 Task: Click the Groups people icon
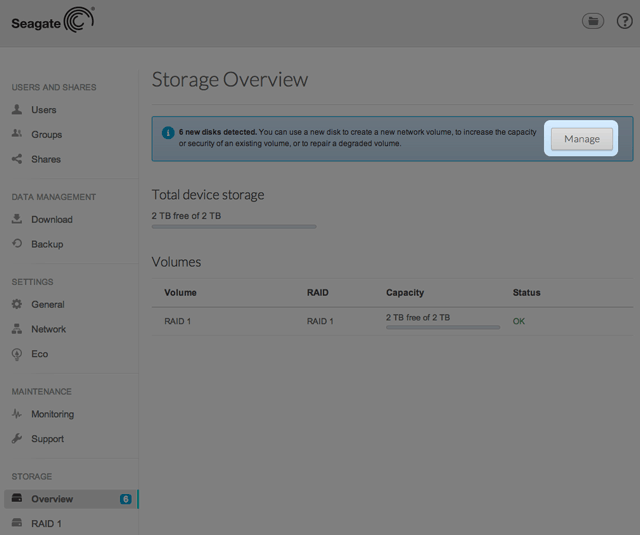click(x=17, y=133)
